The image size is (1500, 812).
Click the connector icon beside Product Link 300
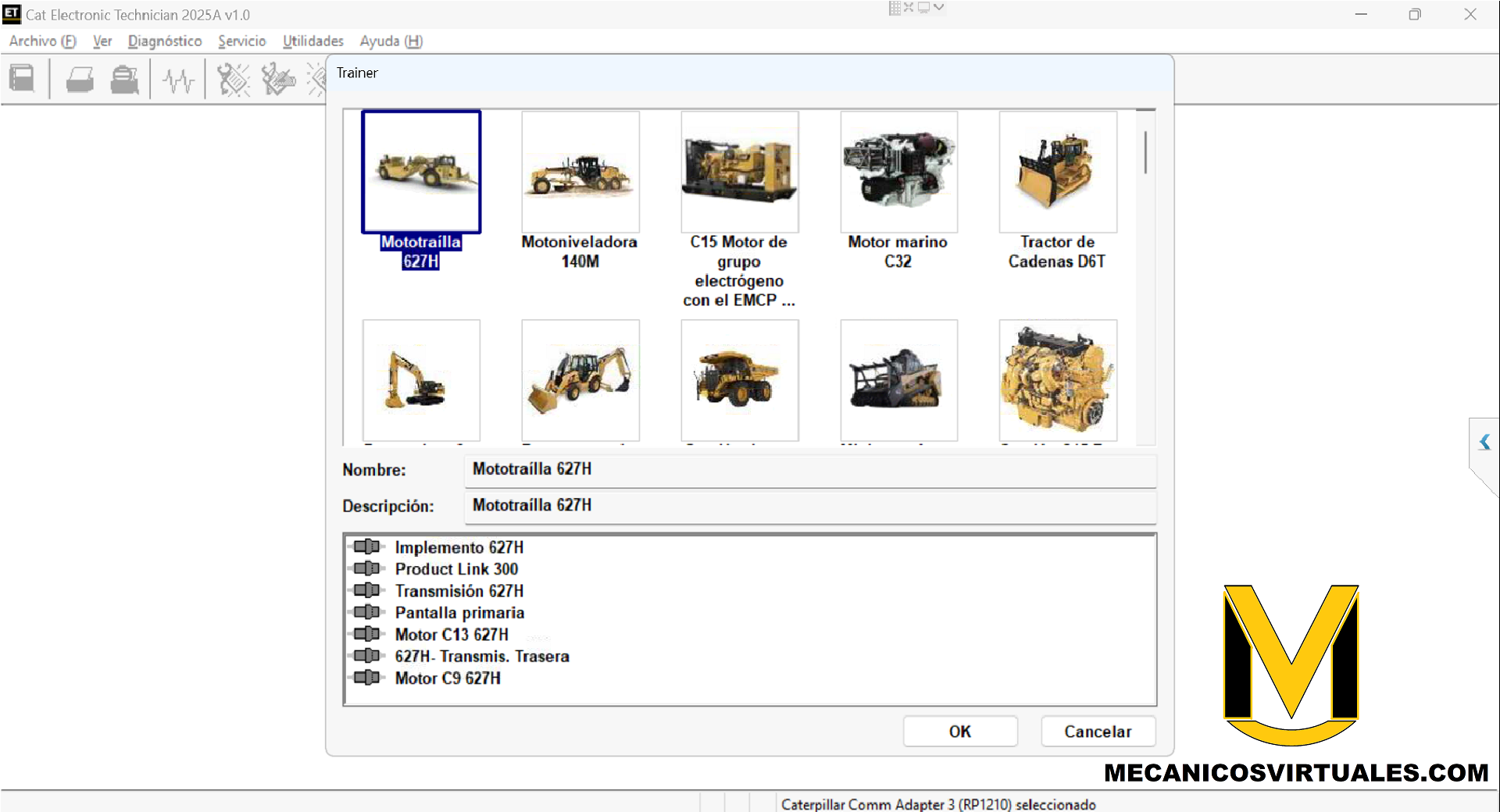[366, 568]
